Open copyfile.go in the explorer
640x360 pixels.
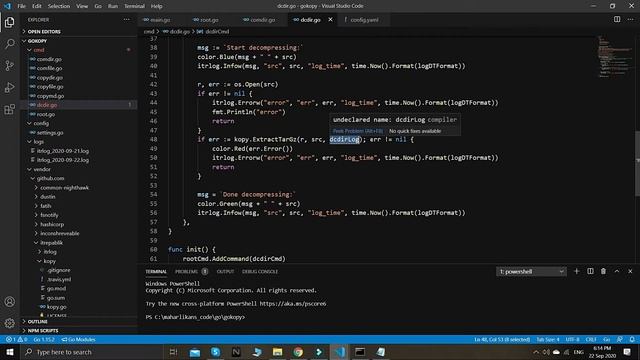(x=50, y=87)
